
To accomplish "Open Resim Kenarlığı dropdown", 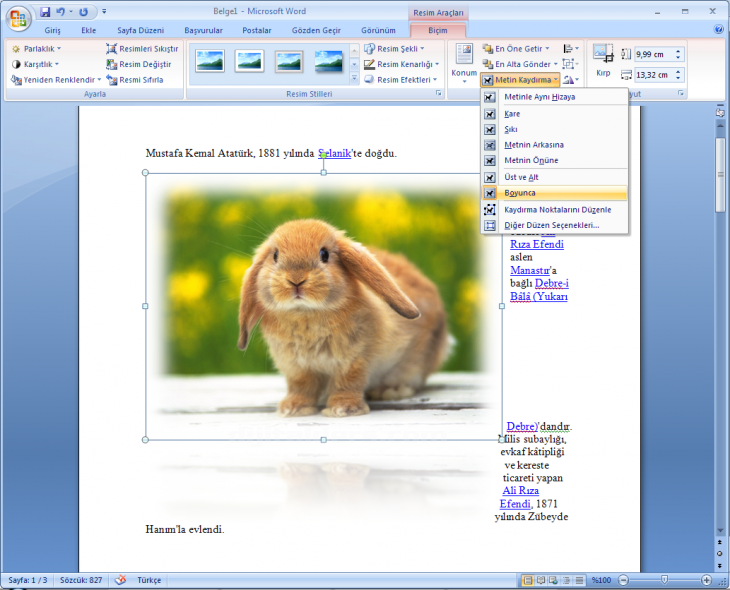I will coord(402,64).
